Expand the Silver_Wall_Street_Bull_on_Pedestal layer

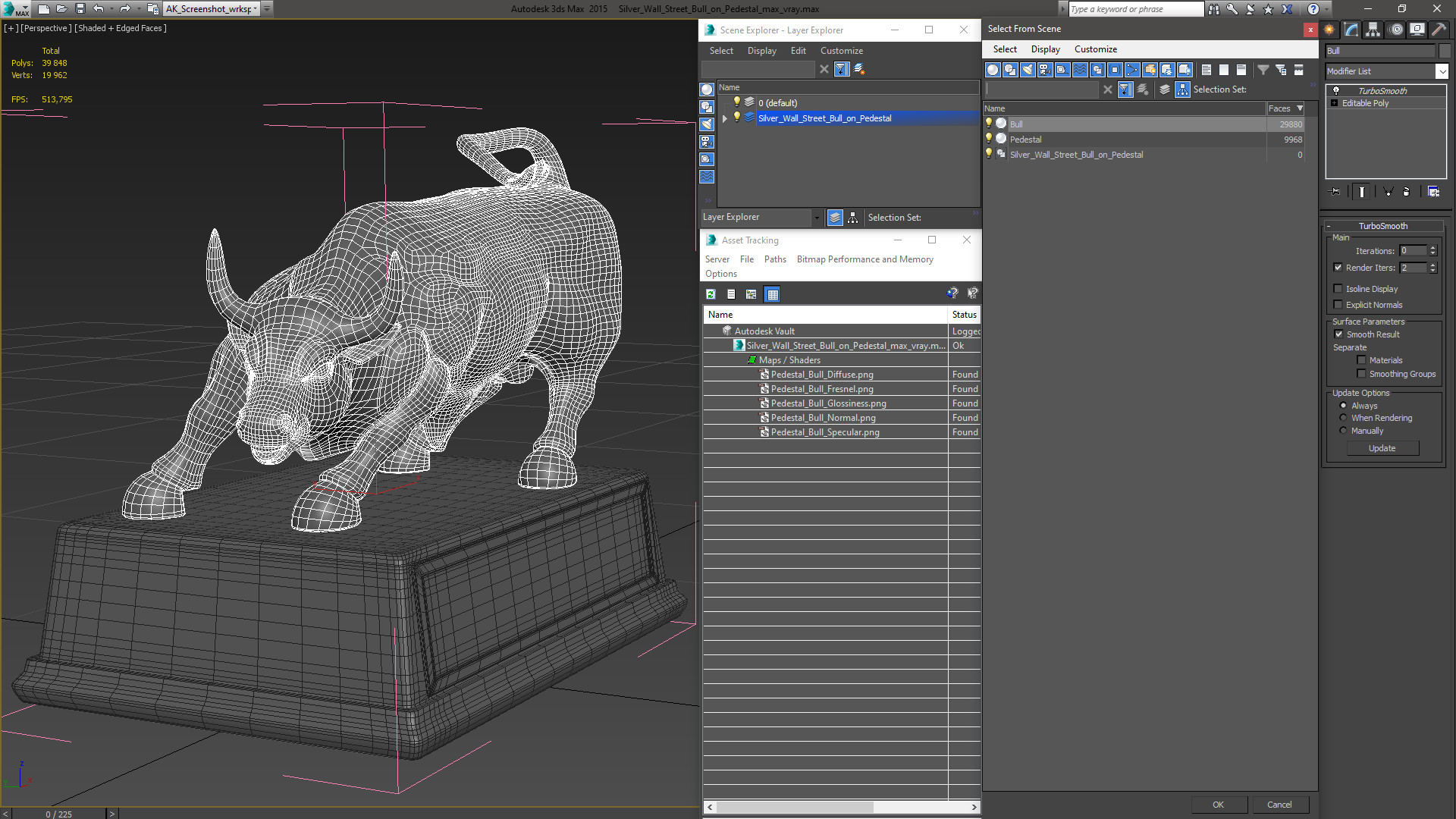pos(725,118)
